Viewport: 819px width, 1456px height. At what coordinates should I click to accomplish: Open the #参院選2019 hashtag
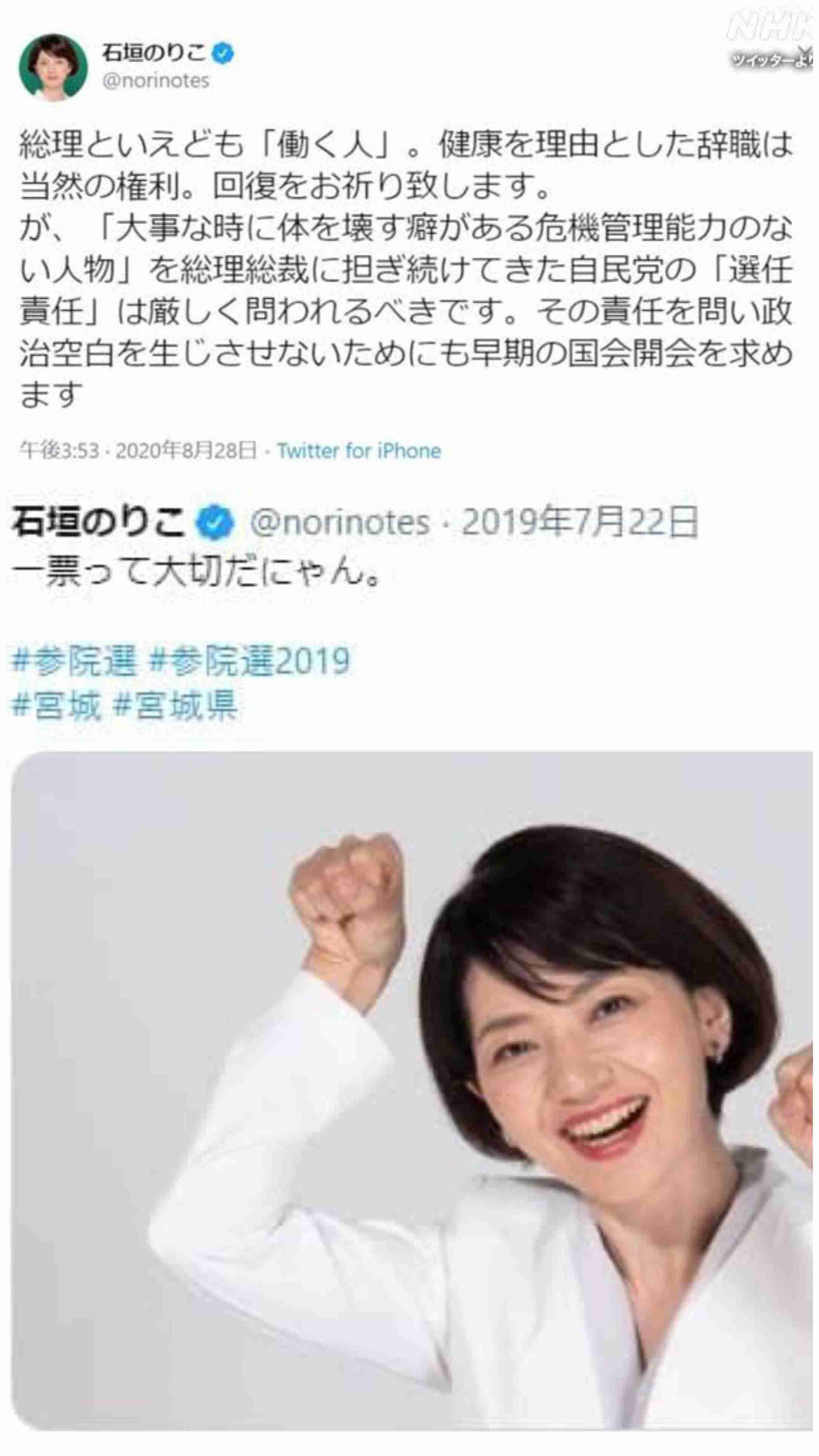coord(249,661)
